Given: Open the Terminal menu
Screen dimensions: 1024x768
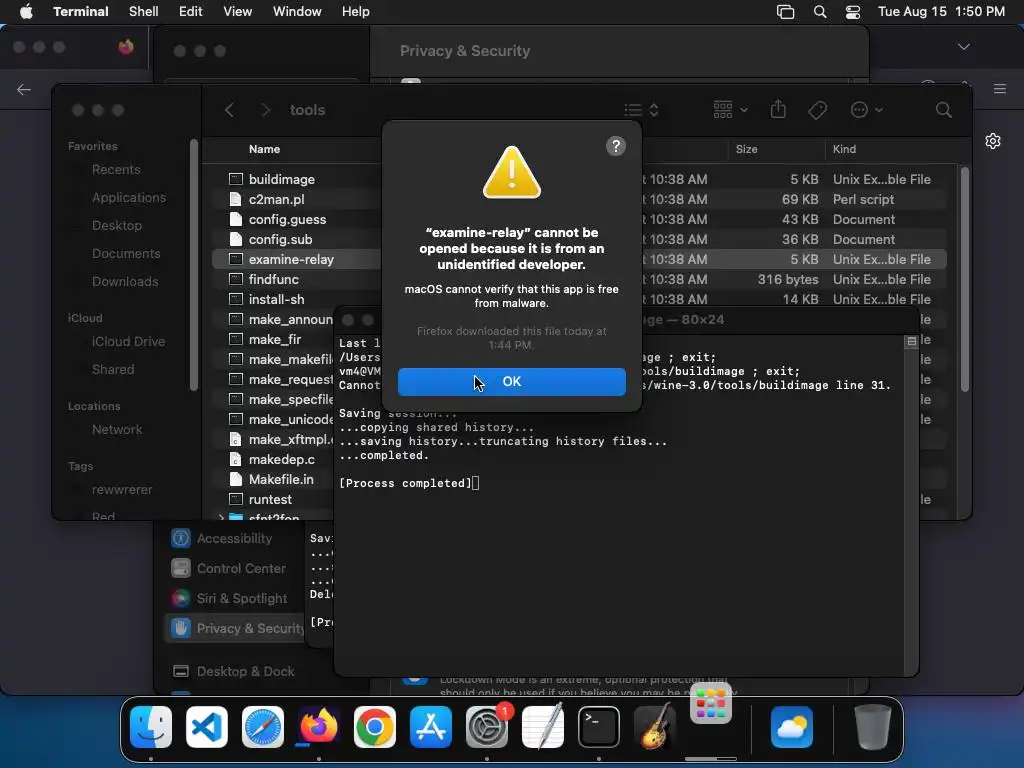Looking at the screenshot, I should click(80, 12).
